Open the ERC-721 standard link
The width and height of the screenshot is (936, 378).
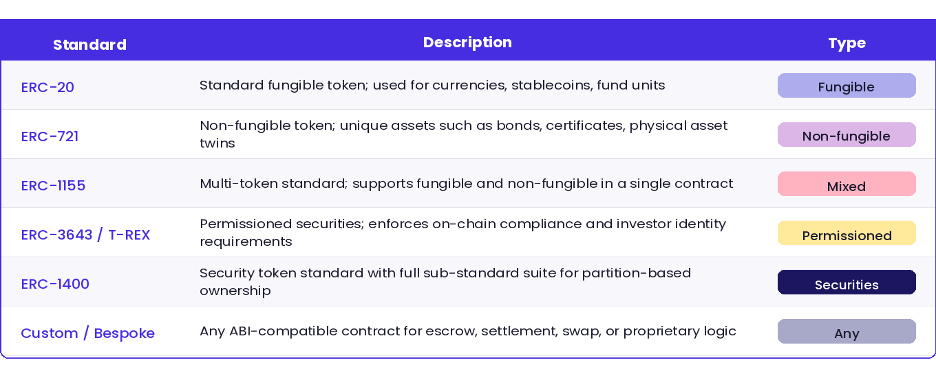tap(50, 136)
